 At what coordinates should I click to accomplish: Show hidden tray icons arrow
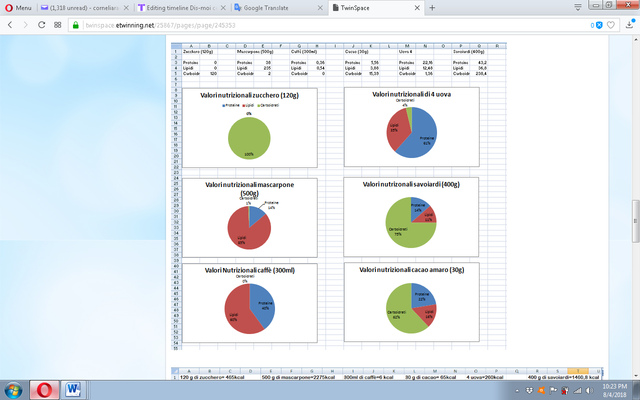pos(517,391)
